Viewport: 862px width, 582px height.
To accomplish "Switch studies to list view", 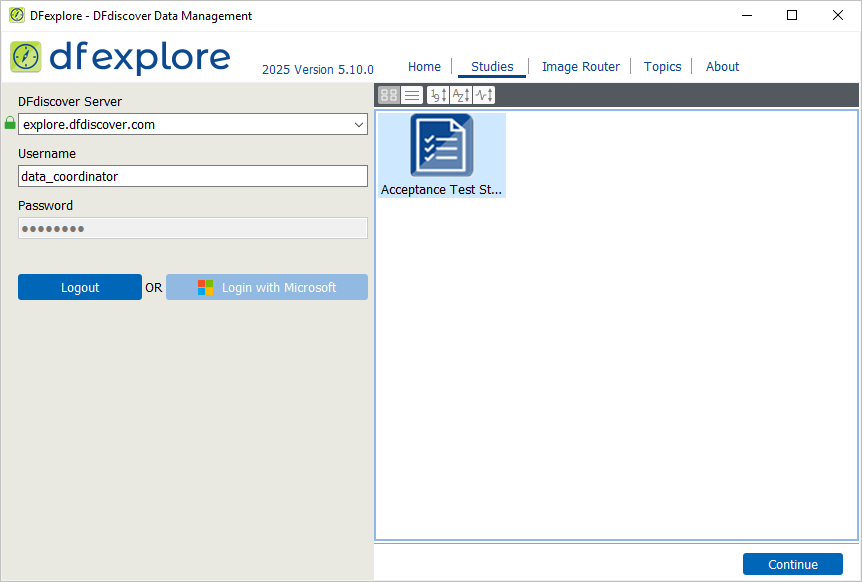I will click(412, 95).
